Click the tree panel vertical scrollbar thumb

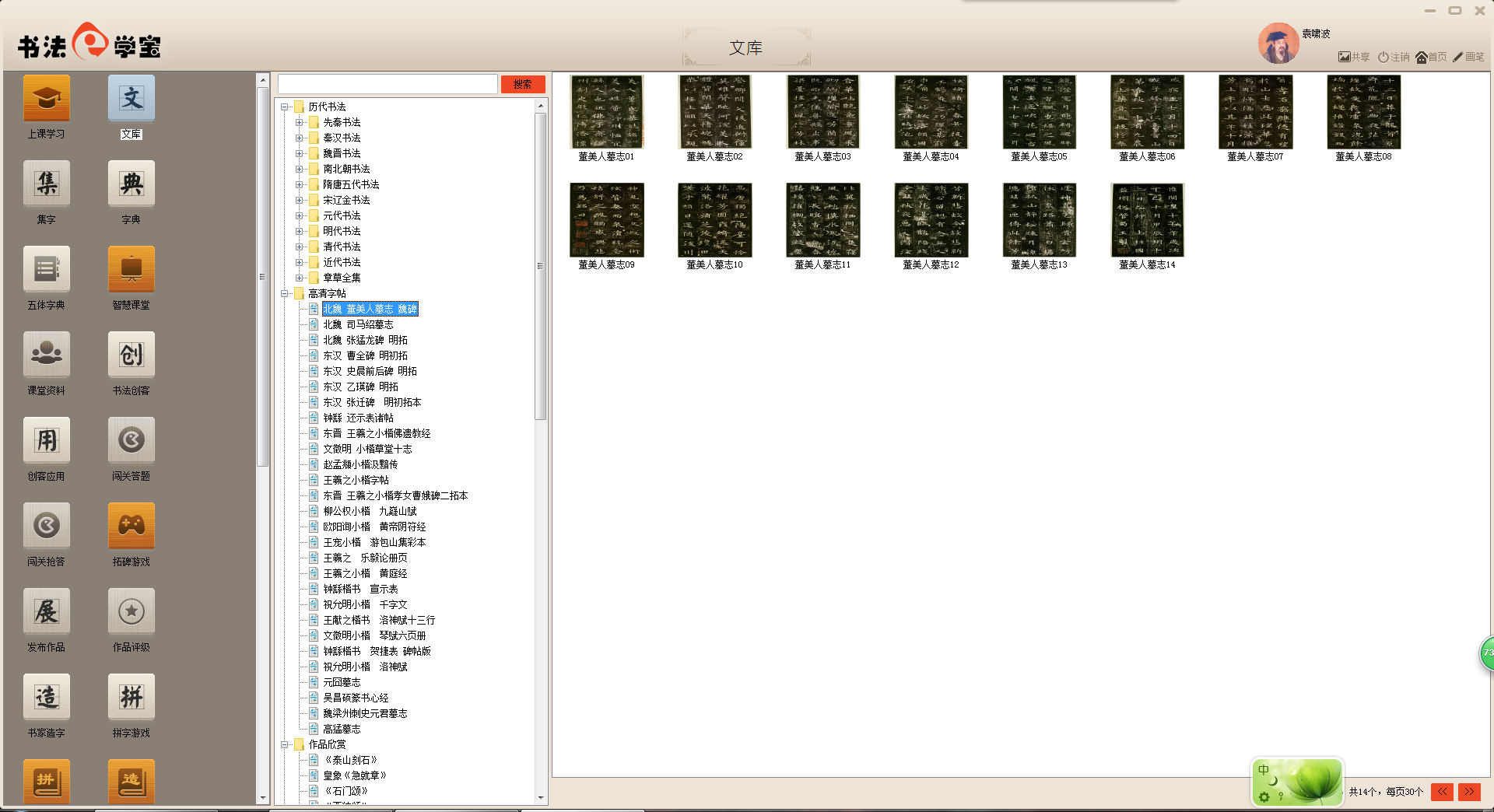pos(540,266)
